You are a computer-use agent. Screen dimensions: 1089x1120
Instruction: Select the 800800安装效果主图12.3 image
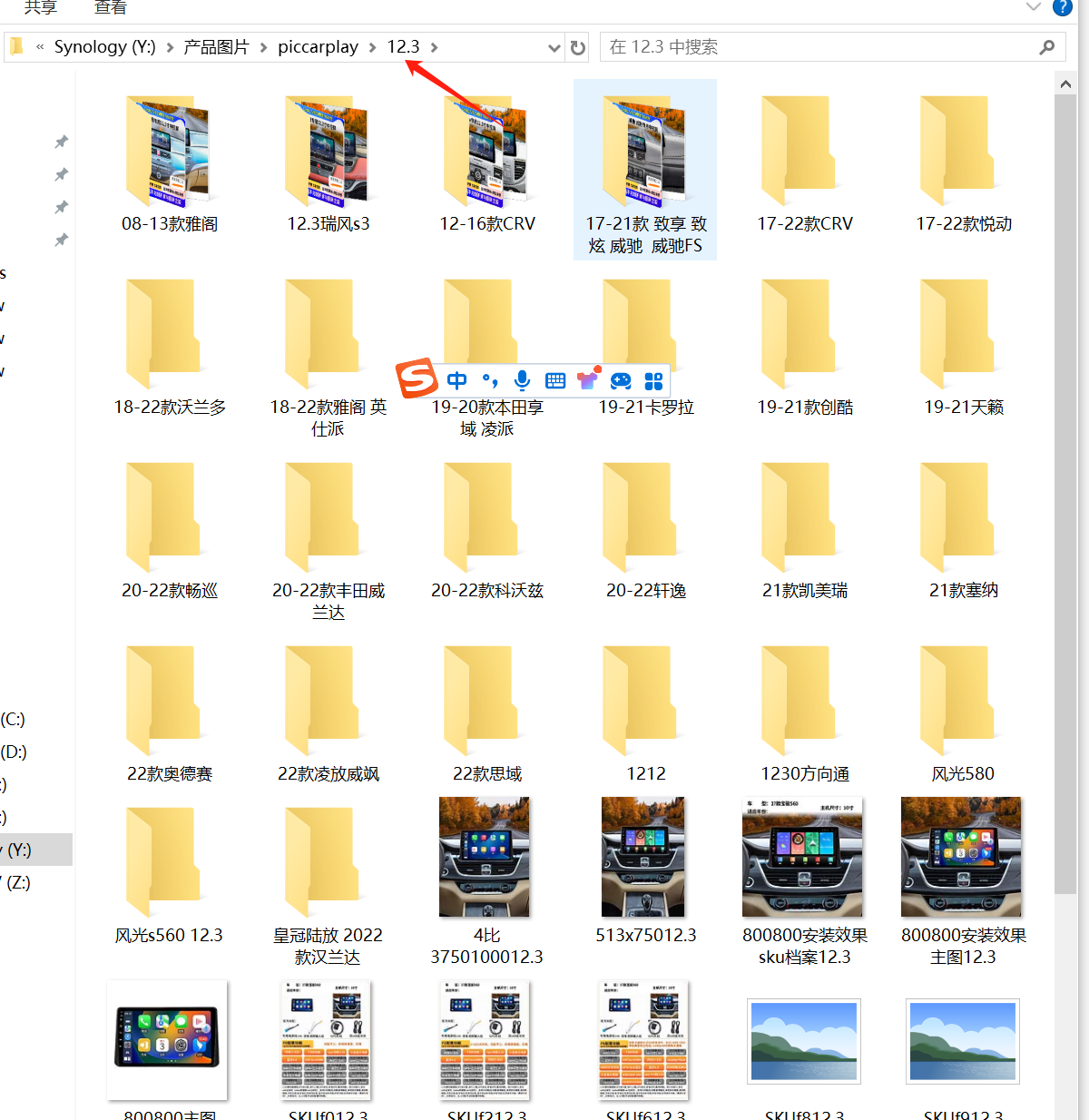(964, 882)
